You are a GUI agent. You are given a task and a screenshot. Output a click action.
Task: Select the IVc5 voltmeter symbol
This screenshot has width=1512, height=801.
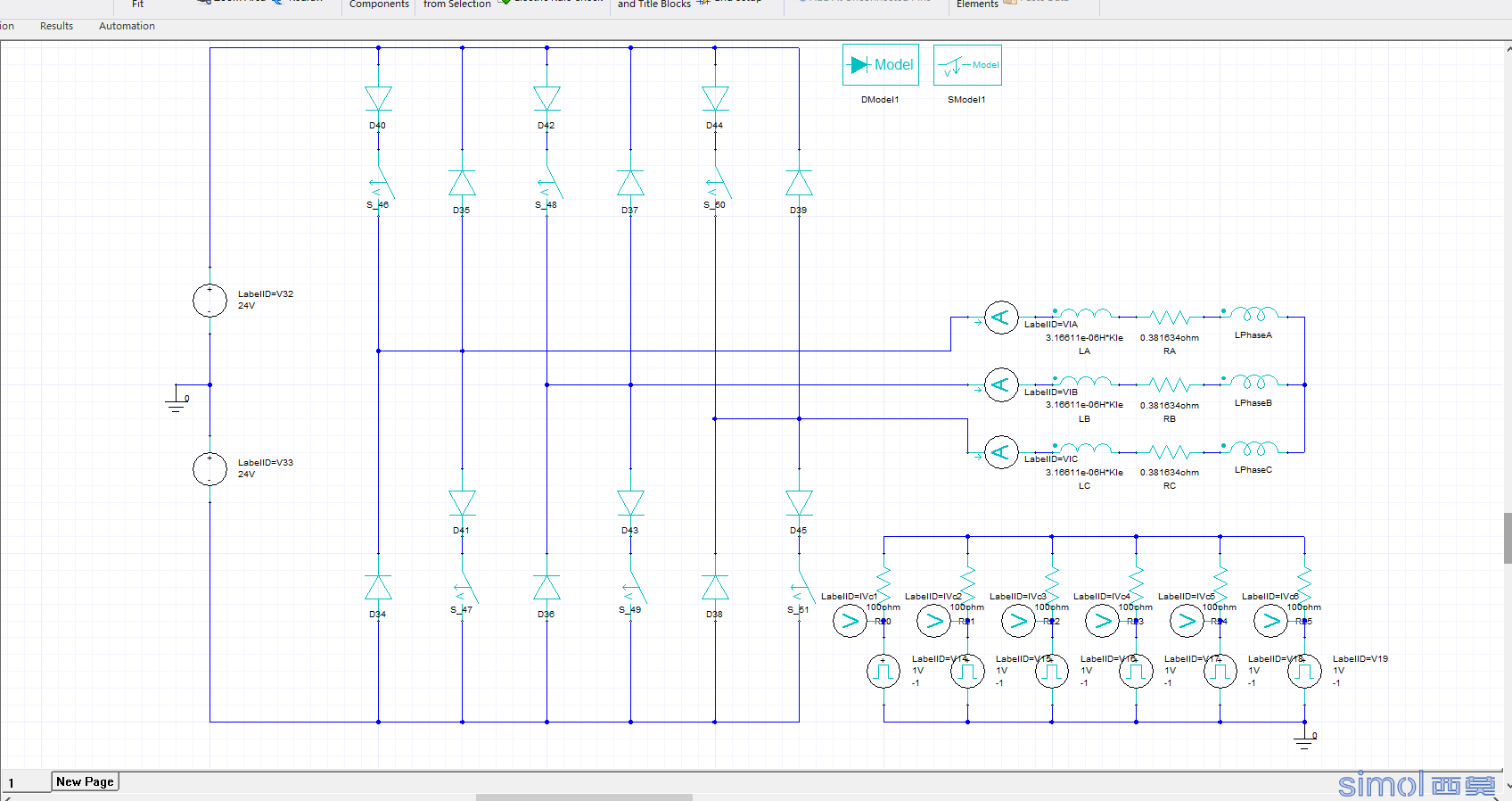pyautogui.click(x=1187, y=621)
